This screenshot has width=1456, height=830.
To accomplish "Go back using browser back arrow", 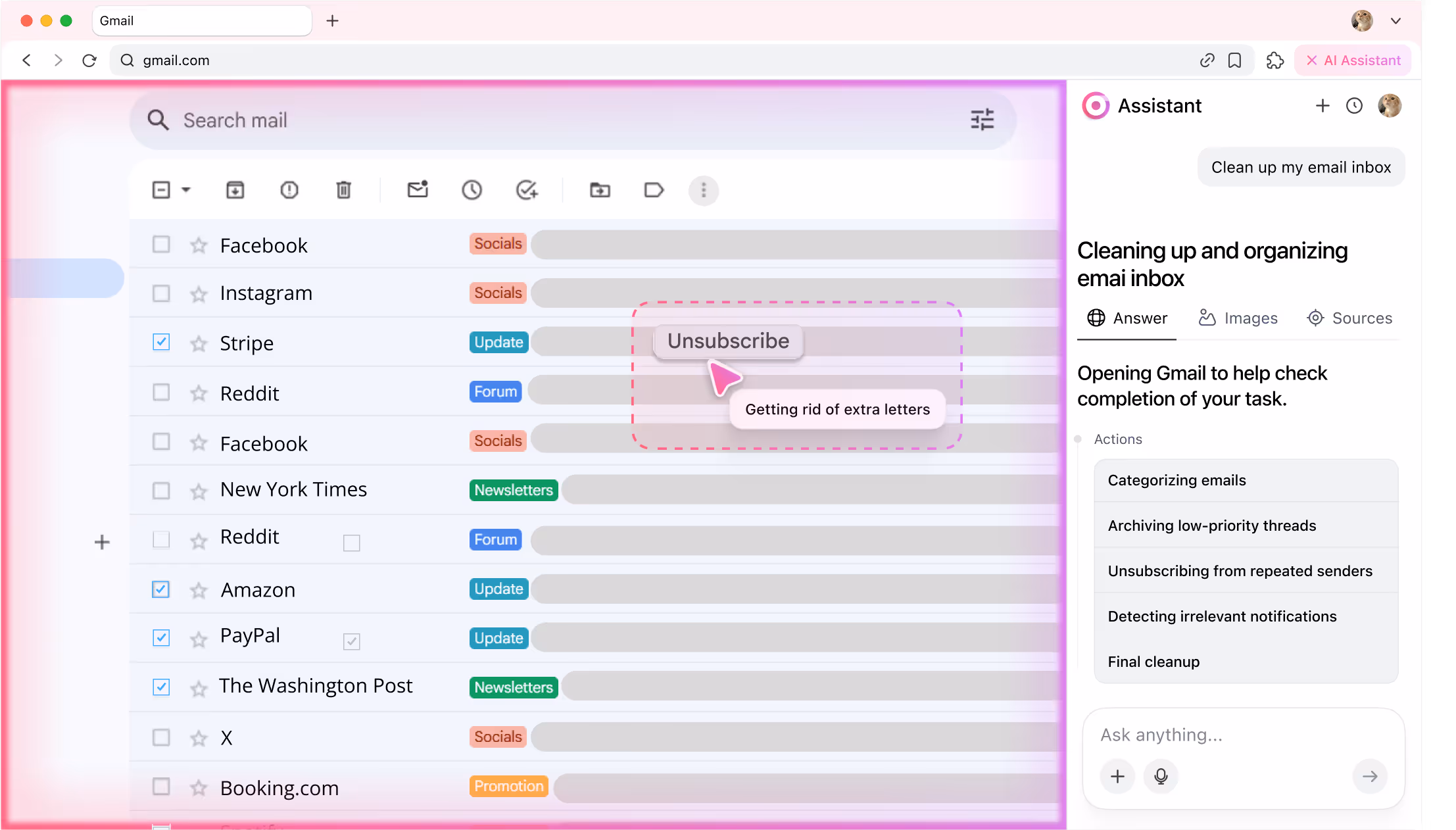I will [26, 61].
